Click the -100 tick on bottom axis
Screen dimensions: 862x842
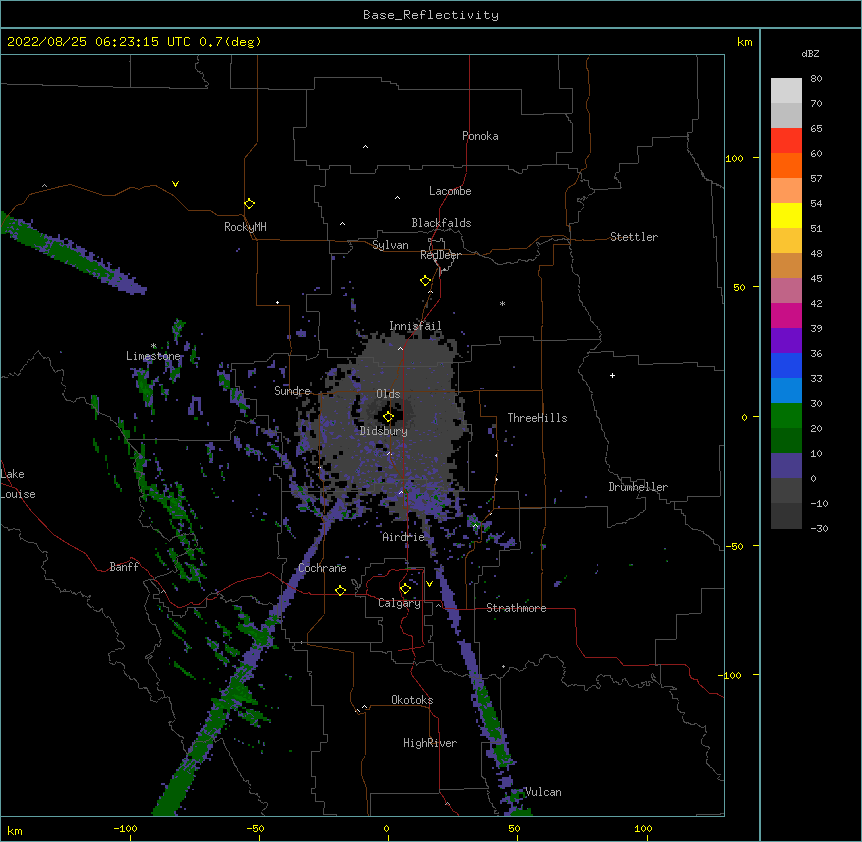click(x=125, y=829)
